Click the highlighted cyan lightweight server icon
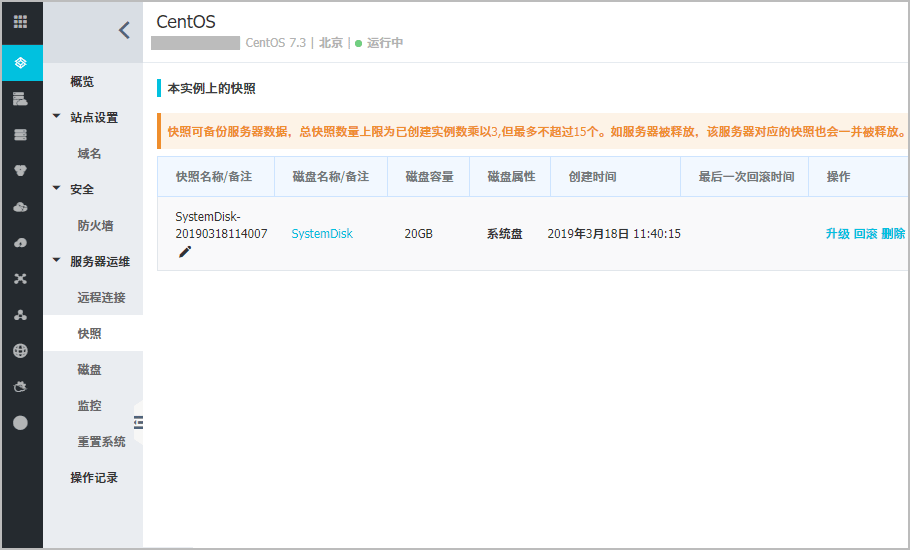 point(21,63)
